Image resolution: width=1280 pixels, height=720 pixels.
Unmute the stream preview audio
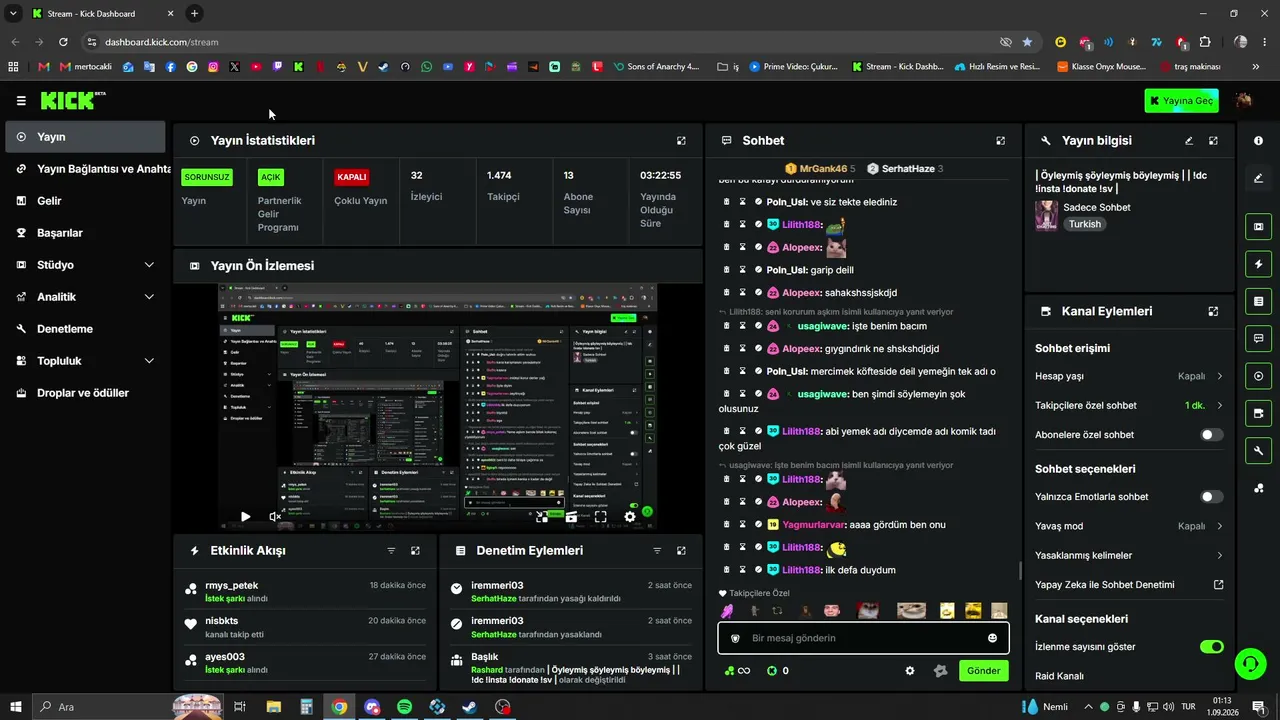click(275, 517)
